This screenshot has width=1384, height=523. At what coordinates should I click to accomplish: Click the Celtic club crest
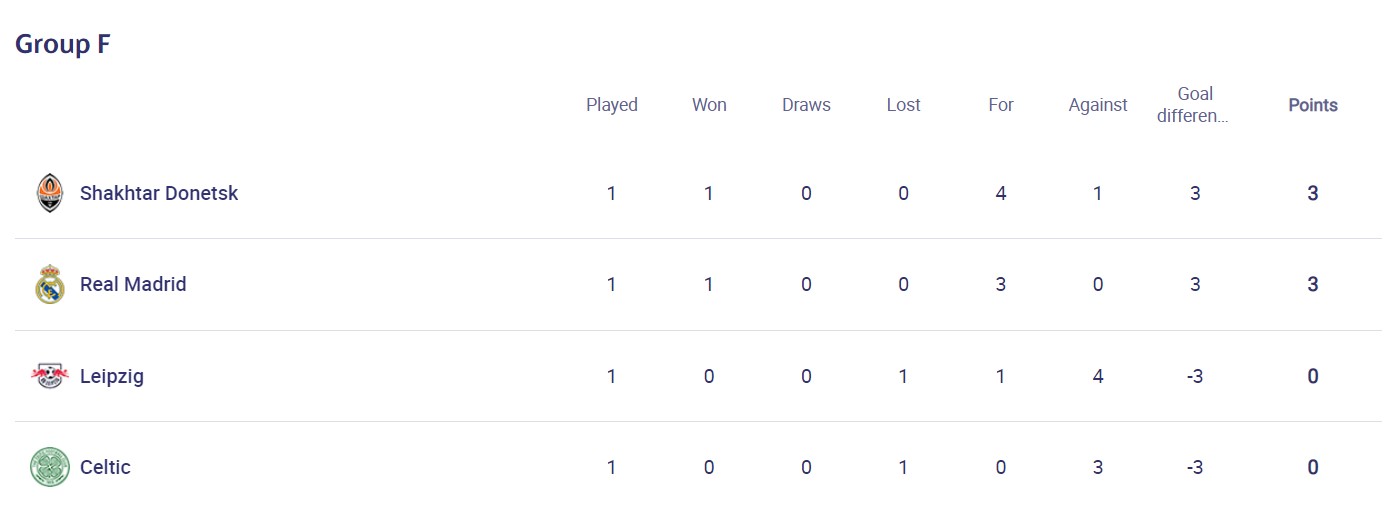tap(49, 467)
